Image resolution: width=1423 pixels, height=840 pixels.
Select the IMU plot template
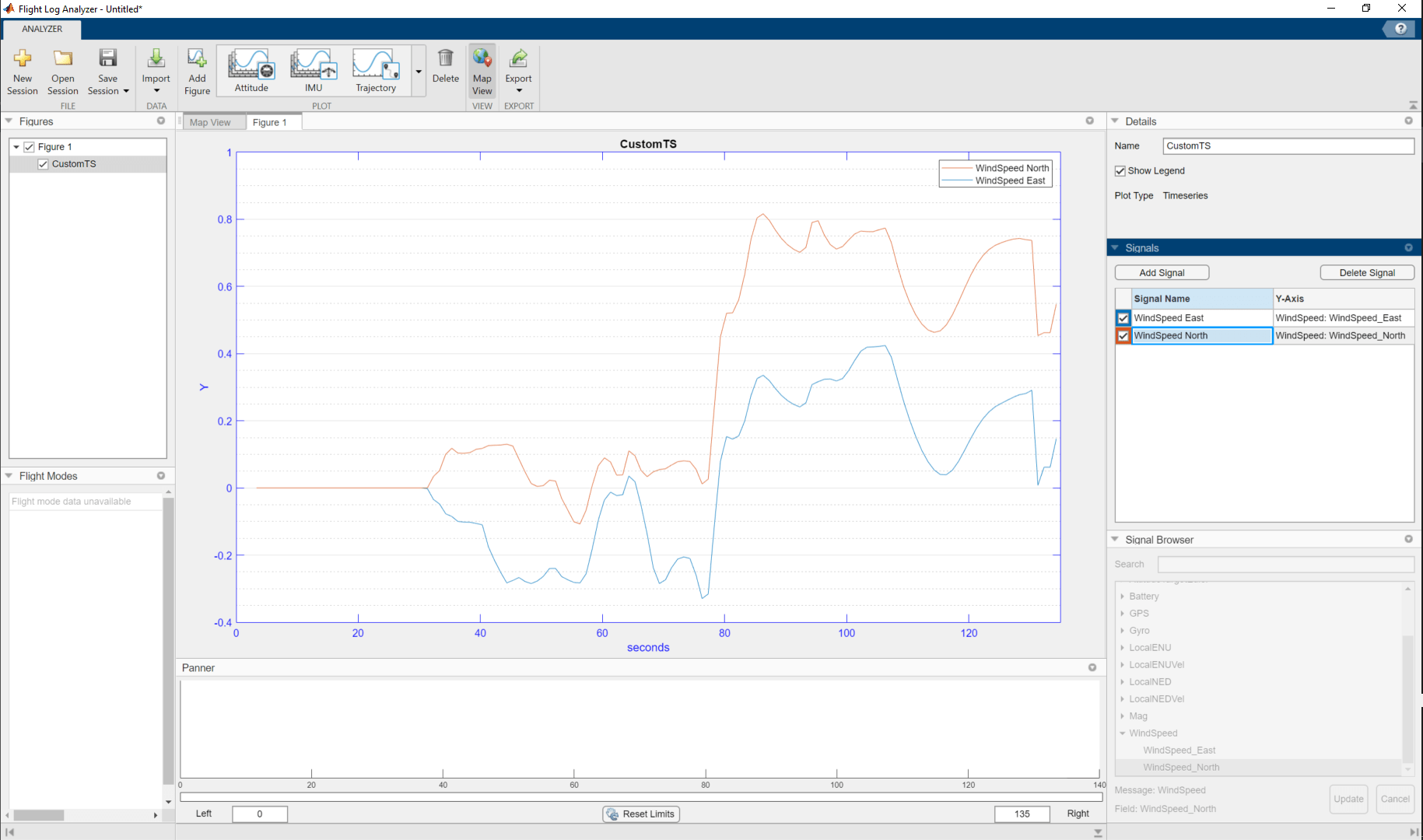coord(314,70)
